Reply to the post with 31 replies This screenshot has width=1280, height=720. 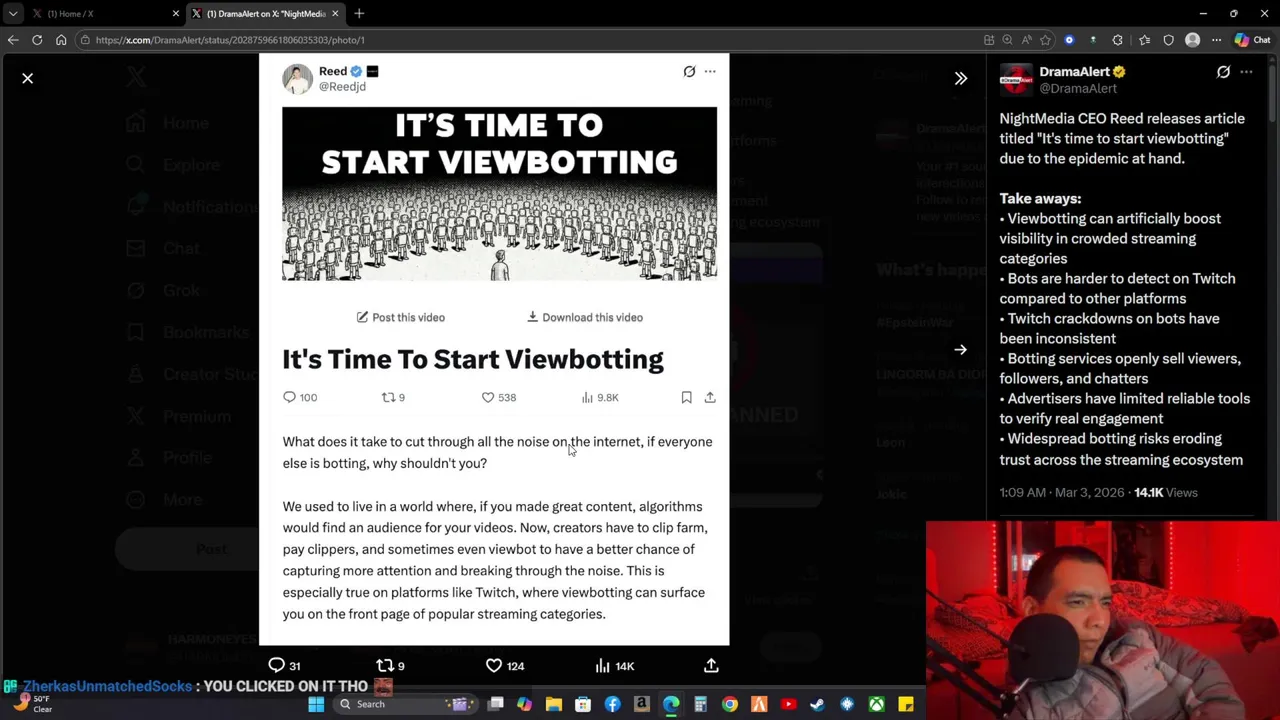[x=284, y=665]
